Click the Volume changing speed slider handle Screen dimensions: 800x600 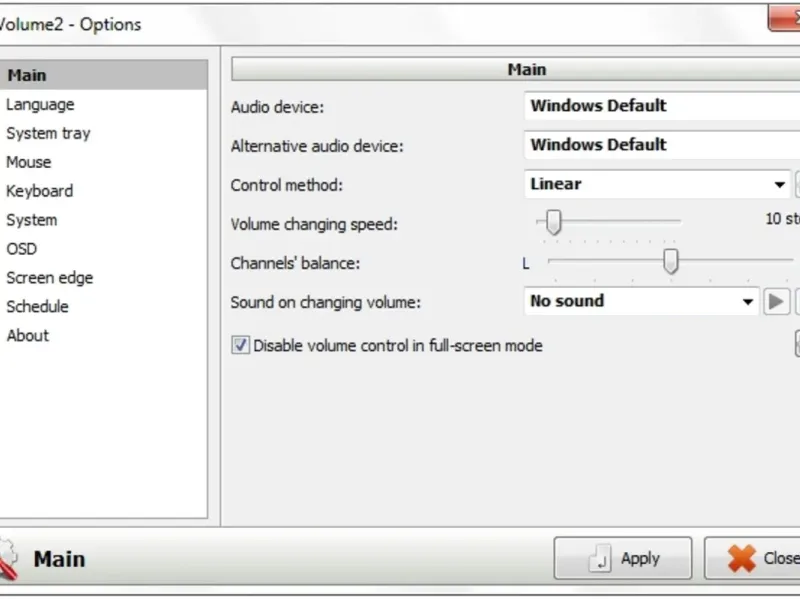click(554, 222)
